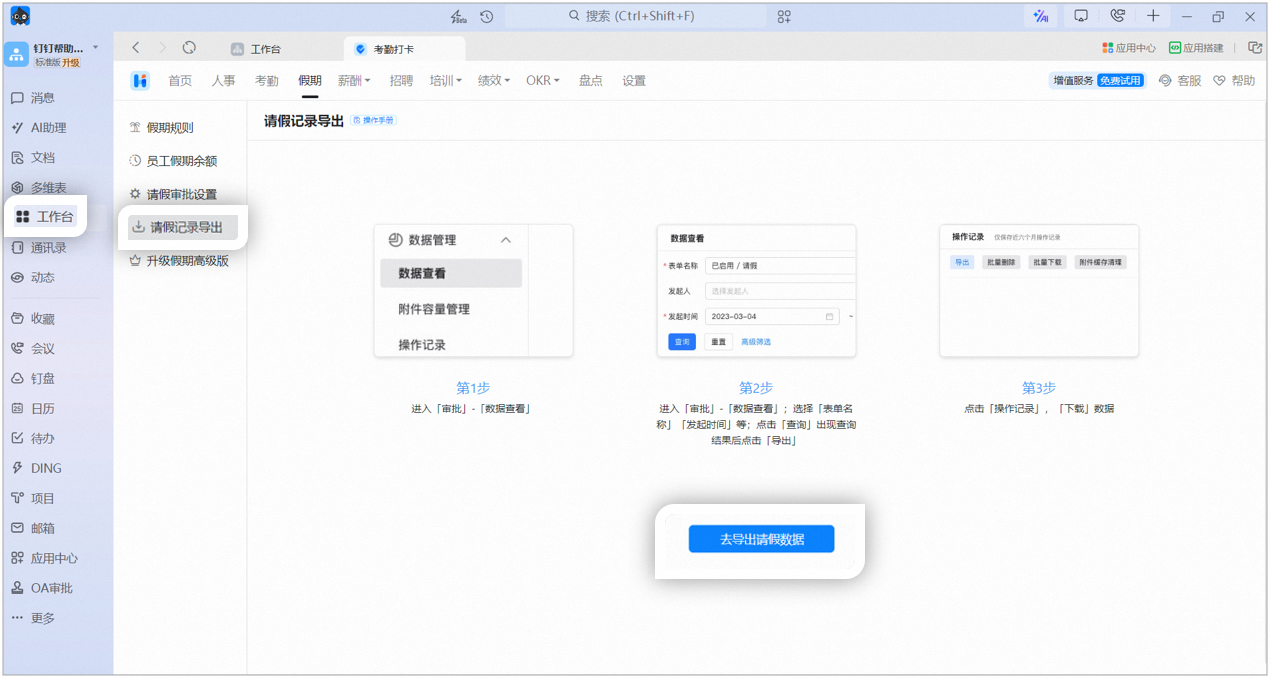Open the 操作手册 manual link
The height and width of the screenshot is (679, 1271).
coord(373,121)
